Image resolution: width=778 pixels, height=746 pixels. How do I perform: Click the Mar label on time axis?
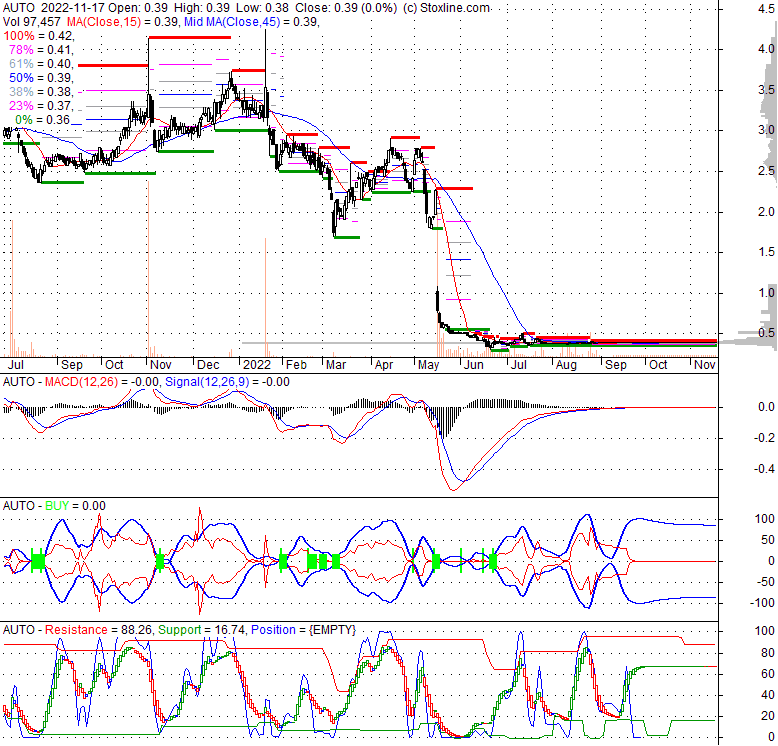[336, 365]
